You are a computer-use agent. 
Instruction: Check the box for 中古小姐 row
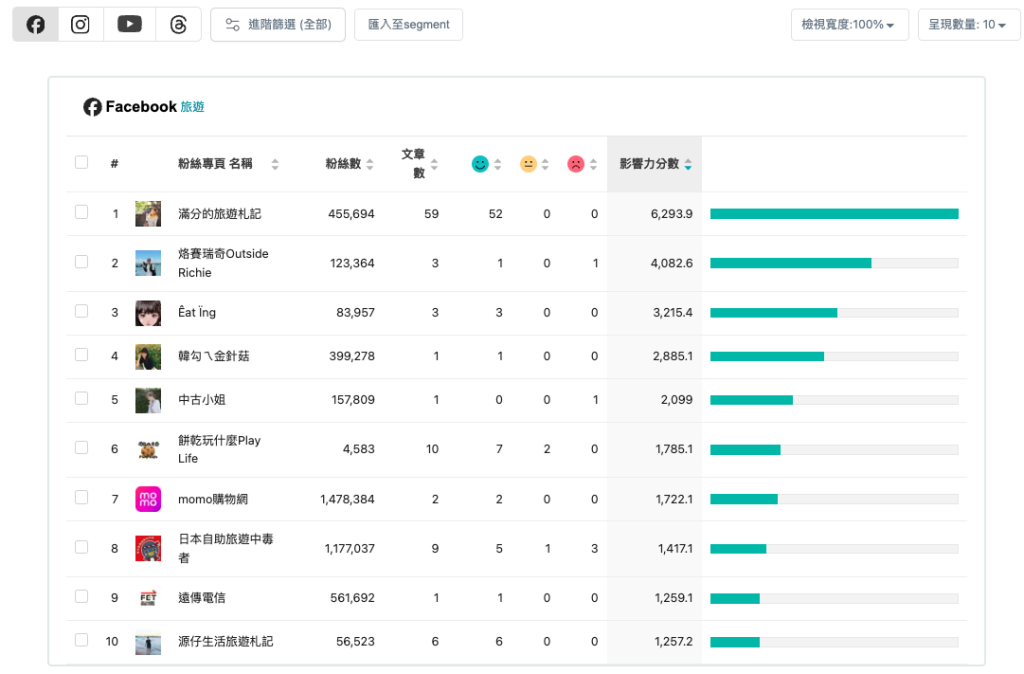82,398
